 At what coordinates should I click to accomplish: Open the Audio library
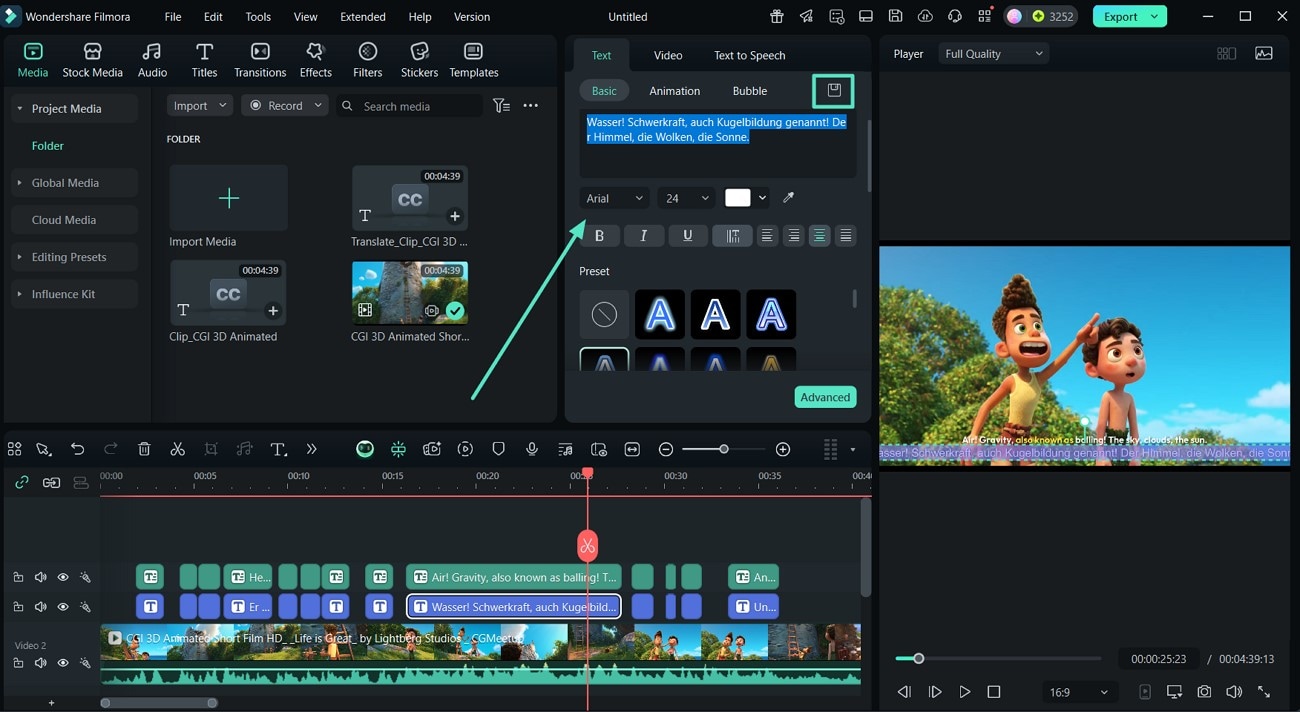click(152, 60)
